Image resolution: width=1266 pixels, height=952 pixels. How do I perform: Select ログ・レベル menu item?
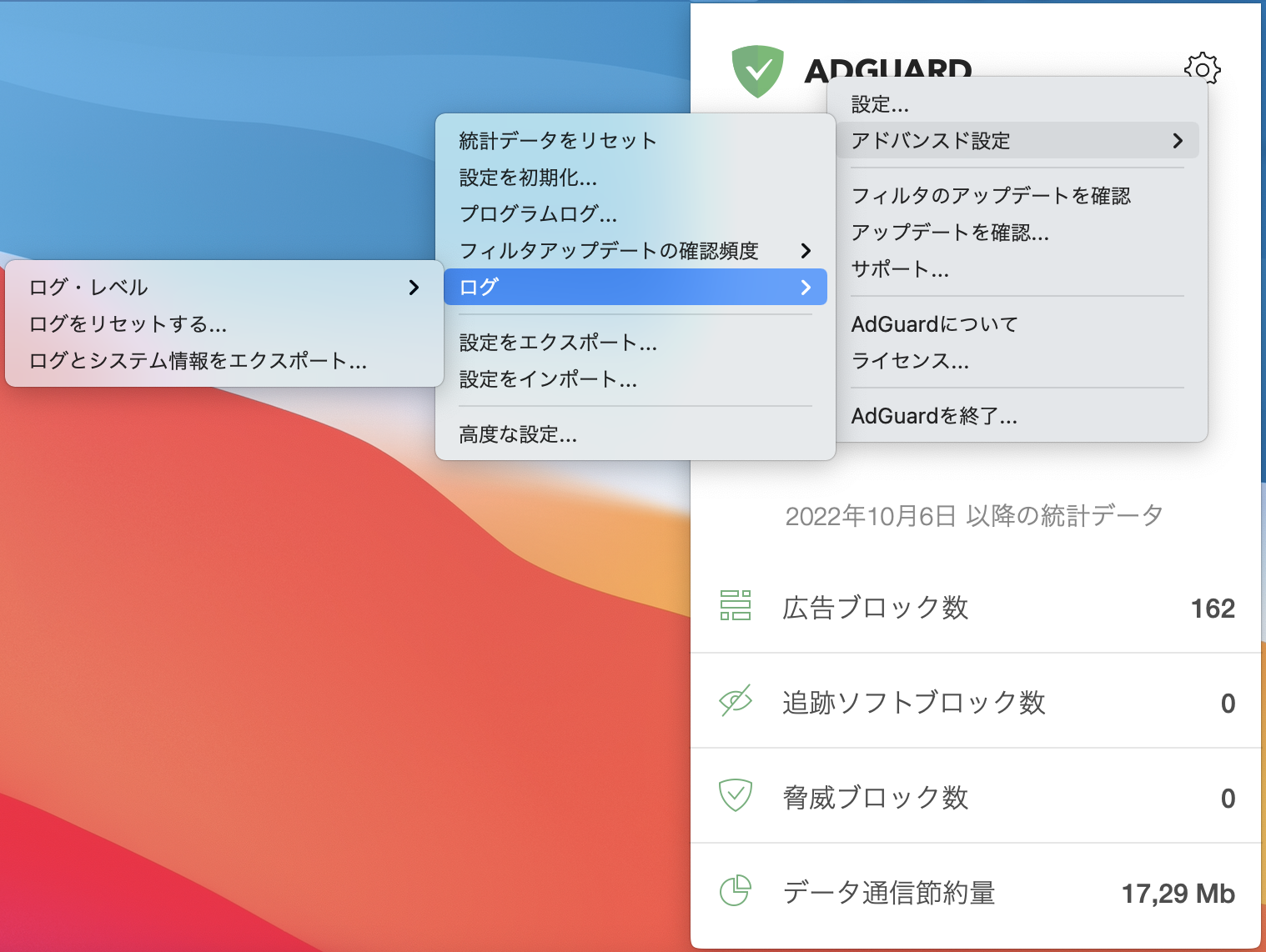click(224, 287)
